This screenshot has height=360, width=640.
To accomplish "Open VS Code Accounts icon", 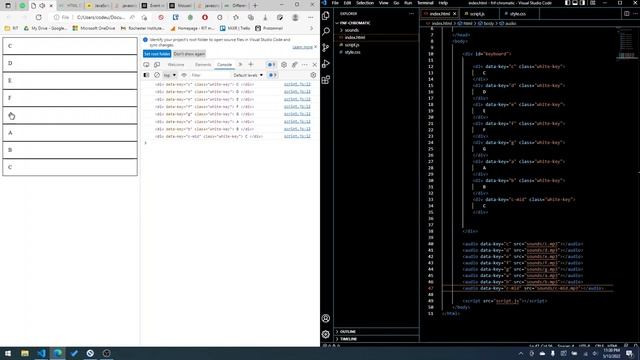I will coord(326,318).
